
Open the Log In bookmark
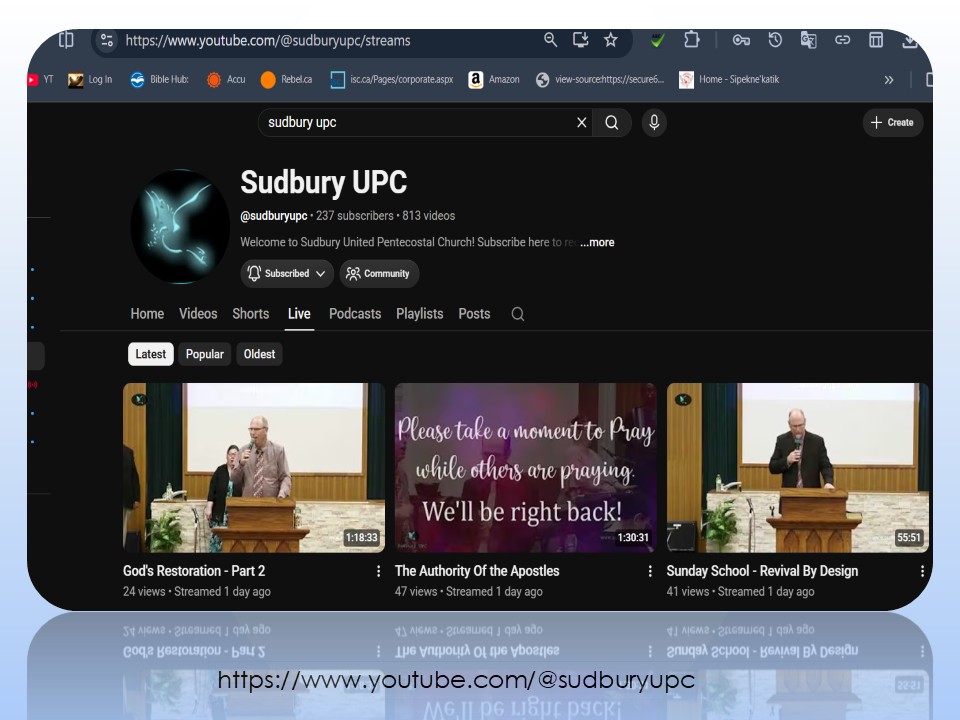pyautogui.click(x=90, y=80)
